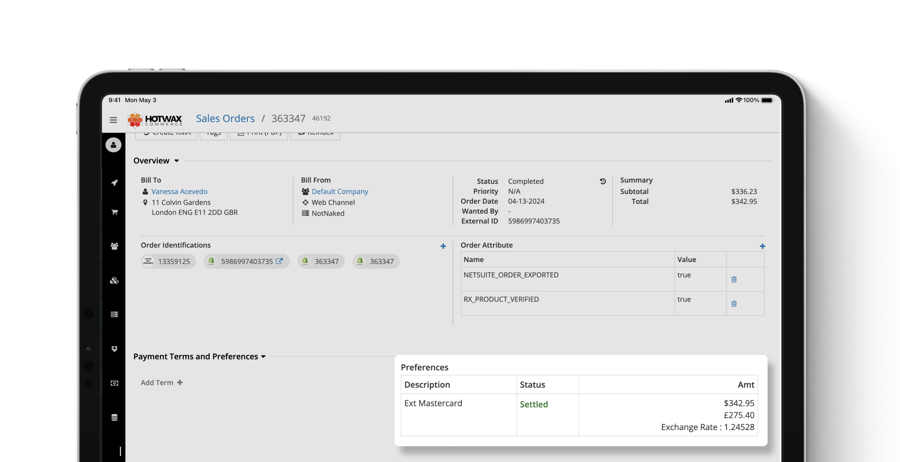This screenshot has height=462, width=900.
Task: Delete the RX_PRODUCT_VERIFIED attribute
Action: coord(733,304)
